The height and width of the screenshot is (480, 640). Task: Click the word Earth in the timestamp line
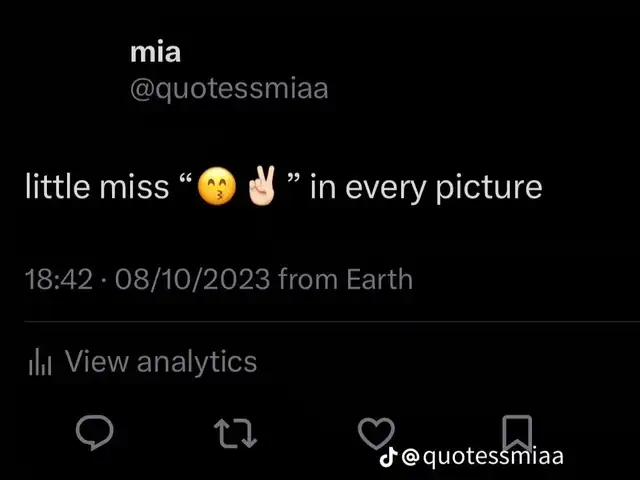click(379, 279)
